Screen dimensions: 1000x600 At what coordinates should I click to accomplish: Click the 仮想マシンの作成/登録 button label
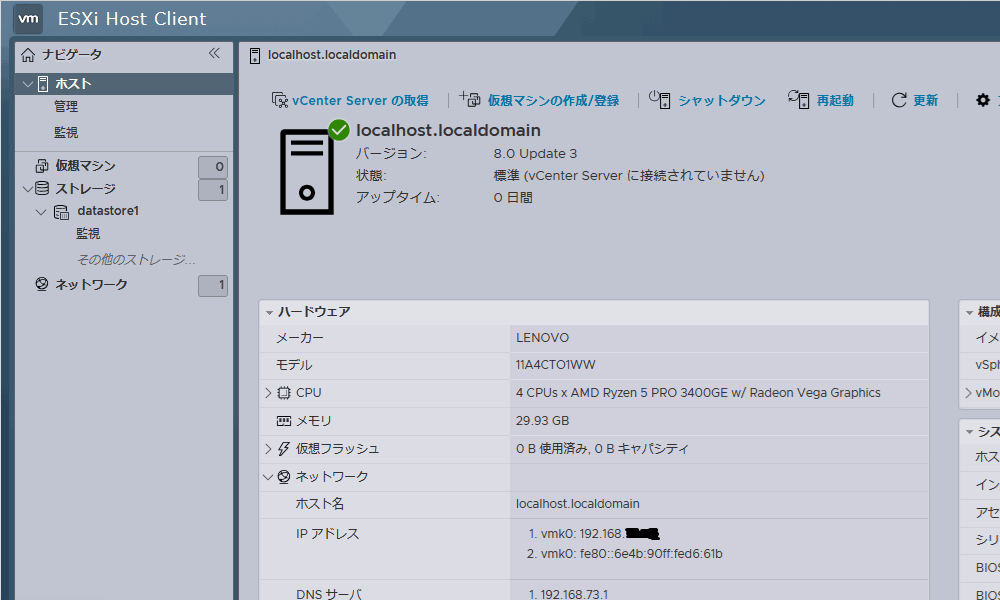coord(553,100)
